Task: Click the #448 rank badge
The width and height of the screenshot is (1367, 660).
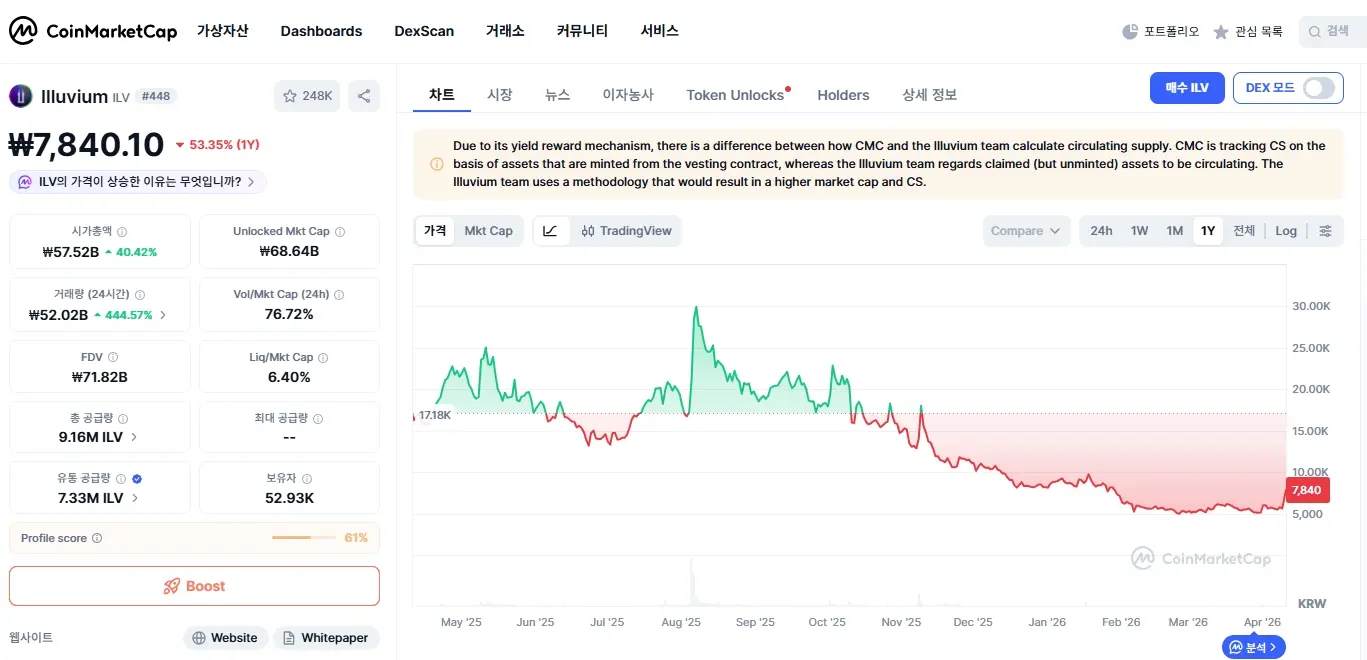Action: [156, 96]
